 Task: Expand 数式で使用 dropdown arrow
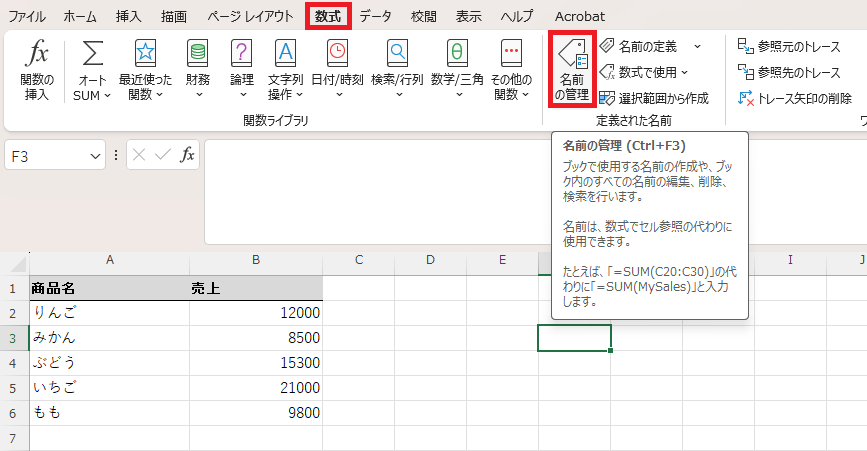685,72
